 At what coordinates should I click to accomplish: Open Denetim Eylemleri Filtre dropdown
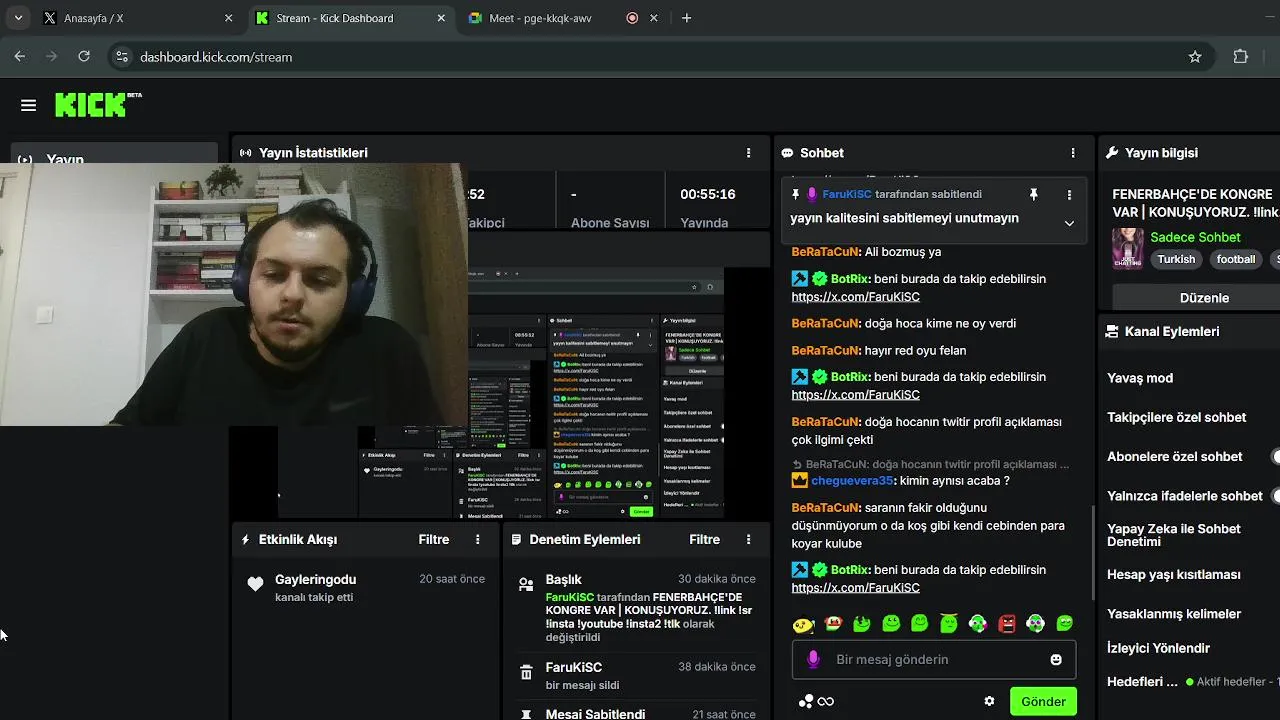tap(704, 539)
